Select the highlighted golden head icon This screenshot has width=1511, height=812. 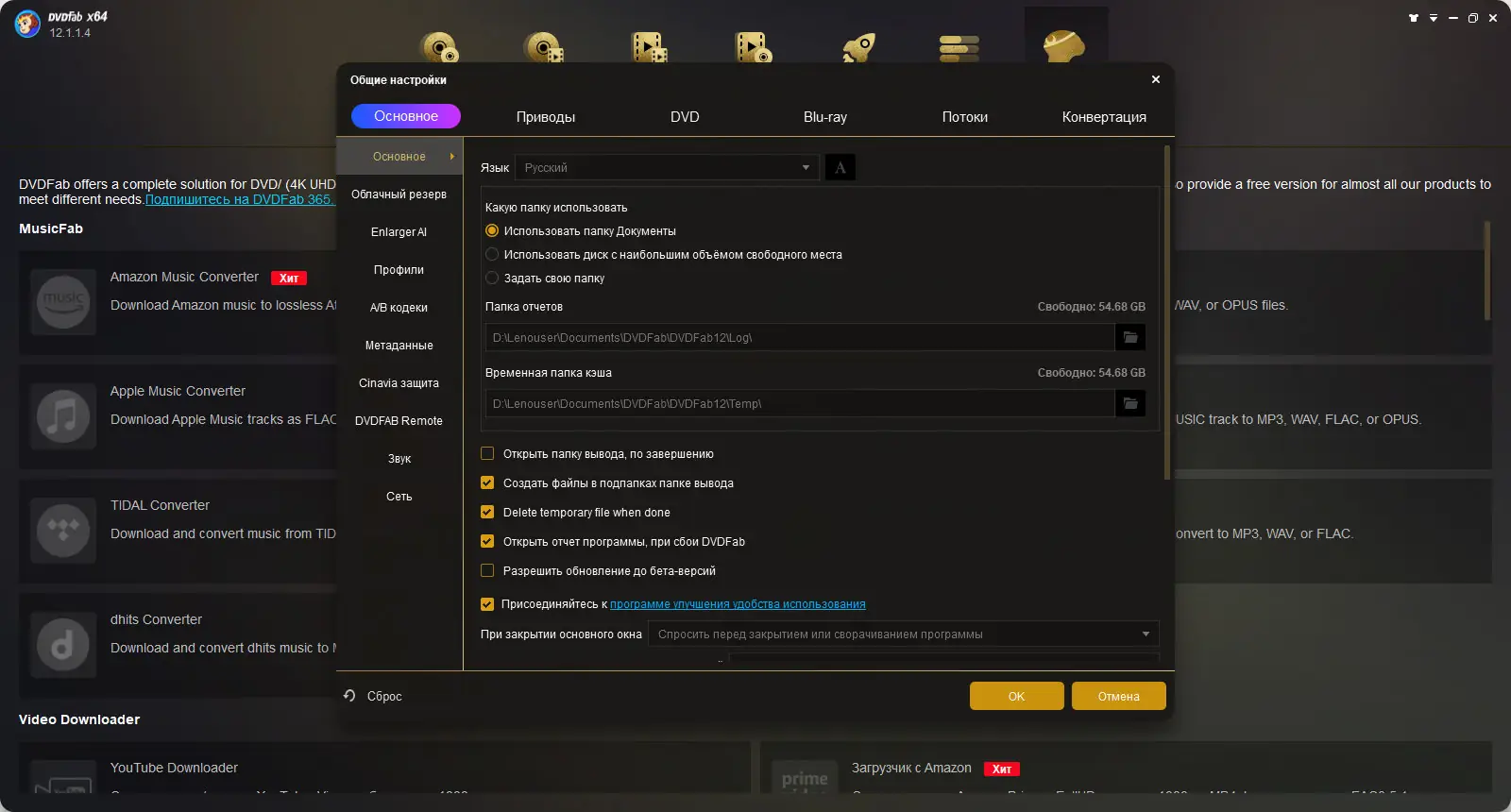coord(1064,45)
